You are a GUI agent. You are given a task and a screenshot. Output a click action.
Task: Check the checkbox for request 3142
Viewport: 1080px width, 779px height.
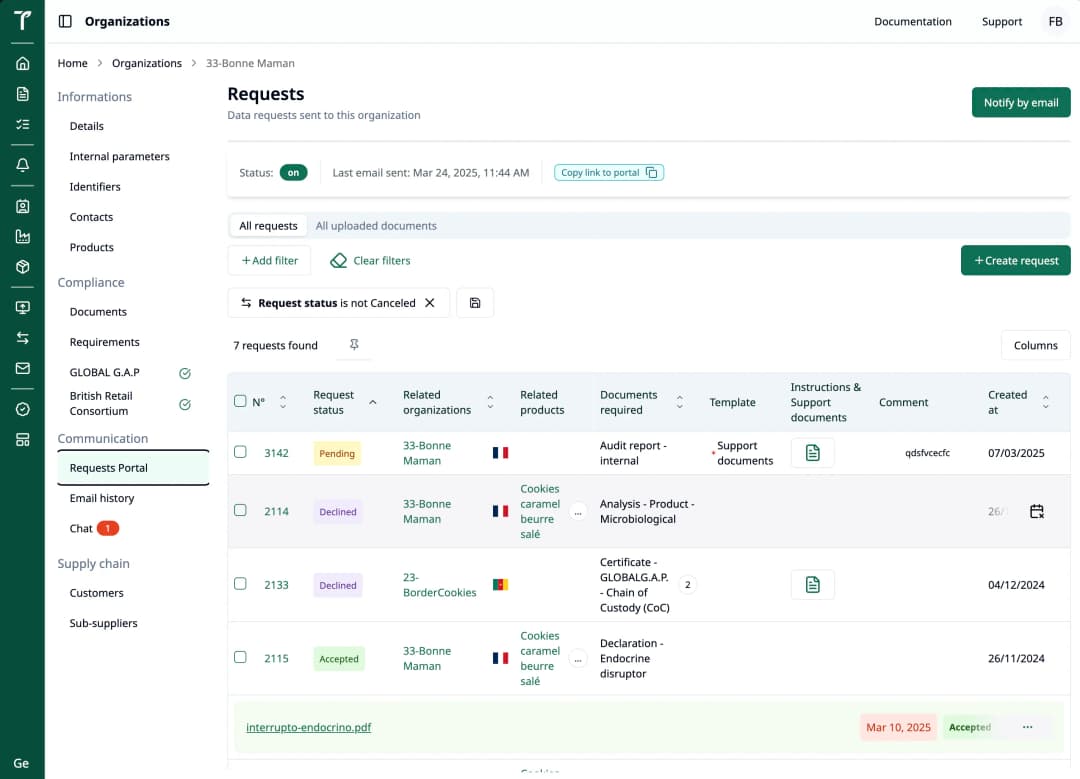click(x=240, y=452)
